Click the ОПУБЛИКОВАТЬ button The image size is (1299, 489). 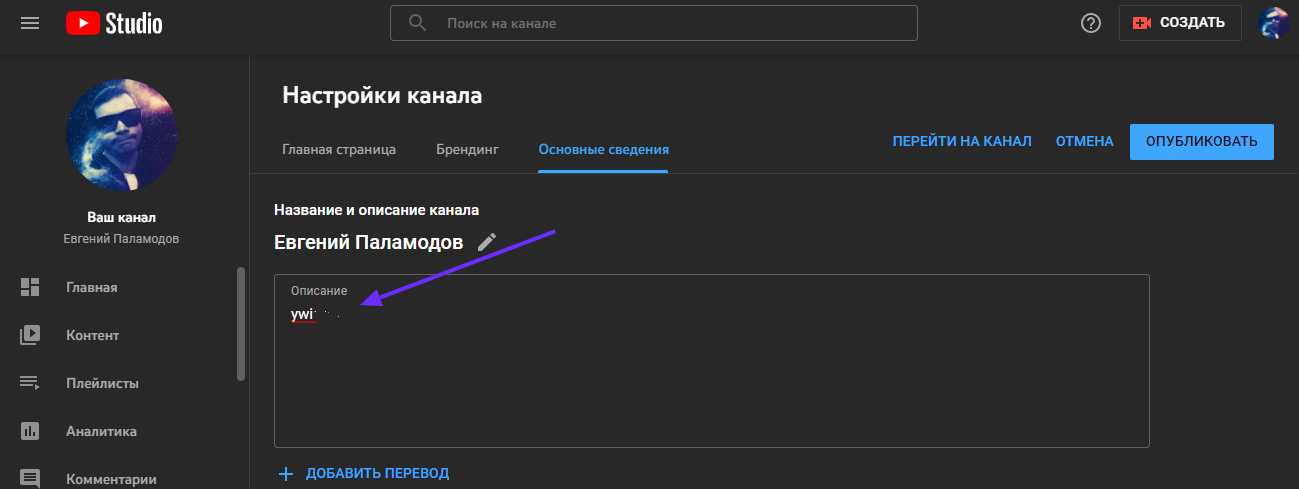click(x=1201, y=142)
